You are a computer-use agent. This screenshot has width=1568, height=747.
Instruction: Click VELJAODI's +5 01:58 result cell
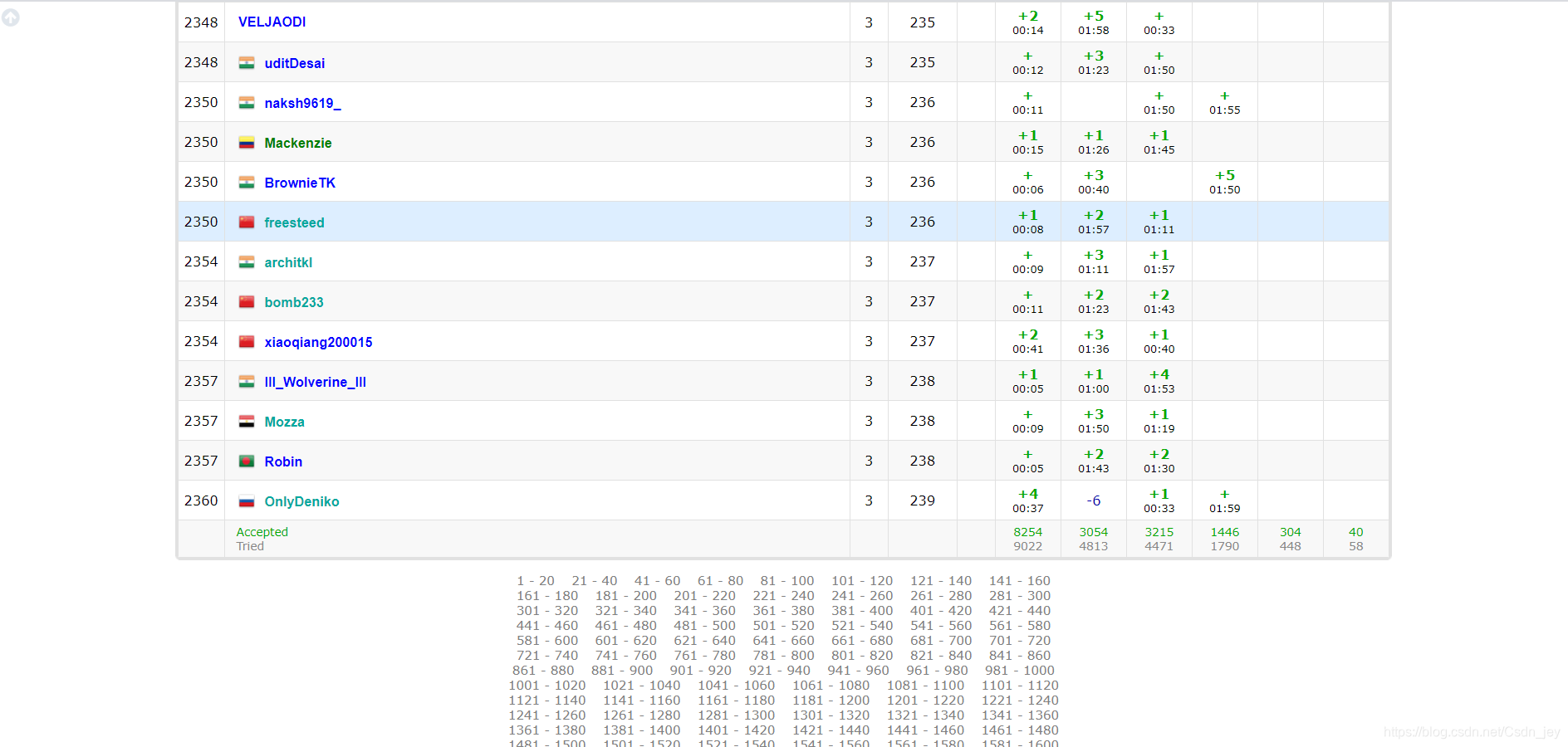coord(1094,22)
